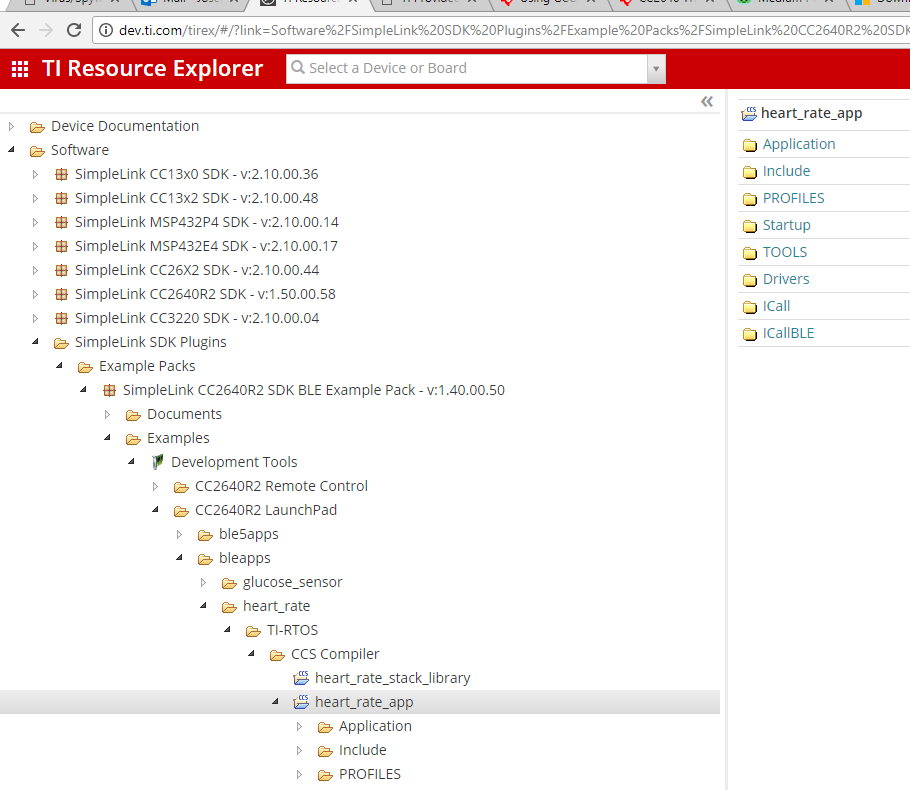Open the Application link in right panel
Screen dimensions: 910x790
(799, 144)
